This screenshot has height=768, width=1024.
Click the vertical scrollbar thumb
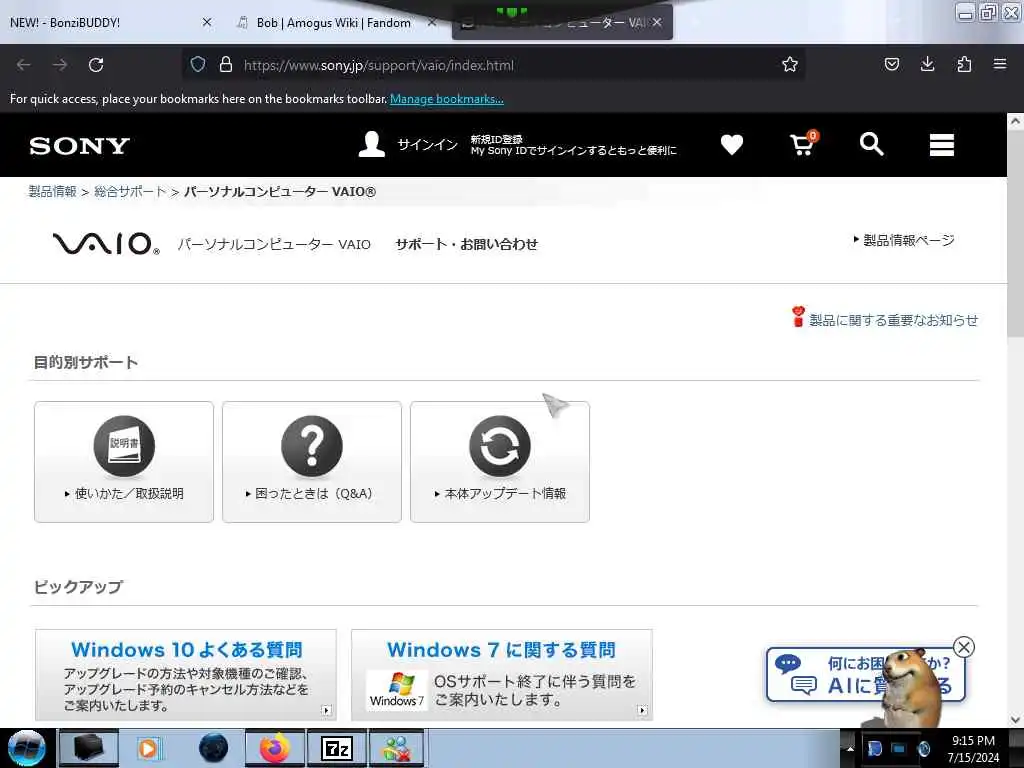click(x=1015, y=232)
